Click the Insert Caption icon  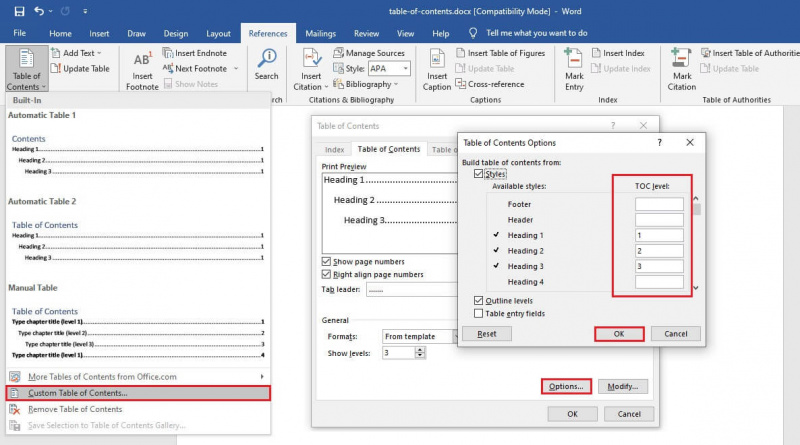437,59
